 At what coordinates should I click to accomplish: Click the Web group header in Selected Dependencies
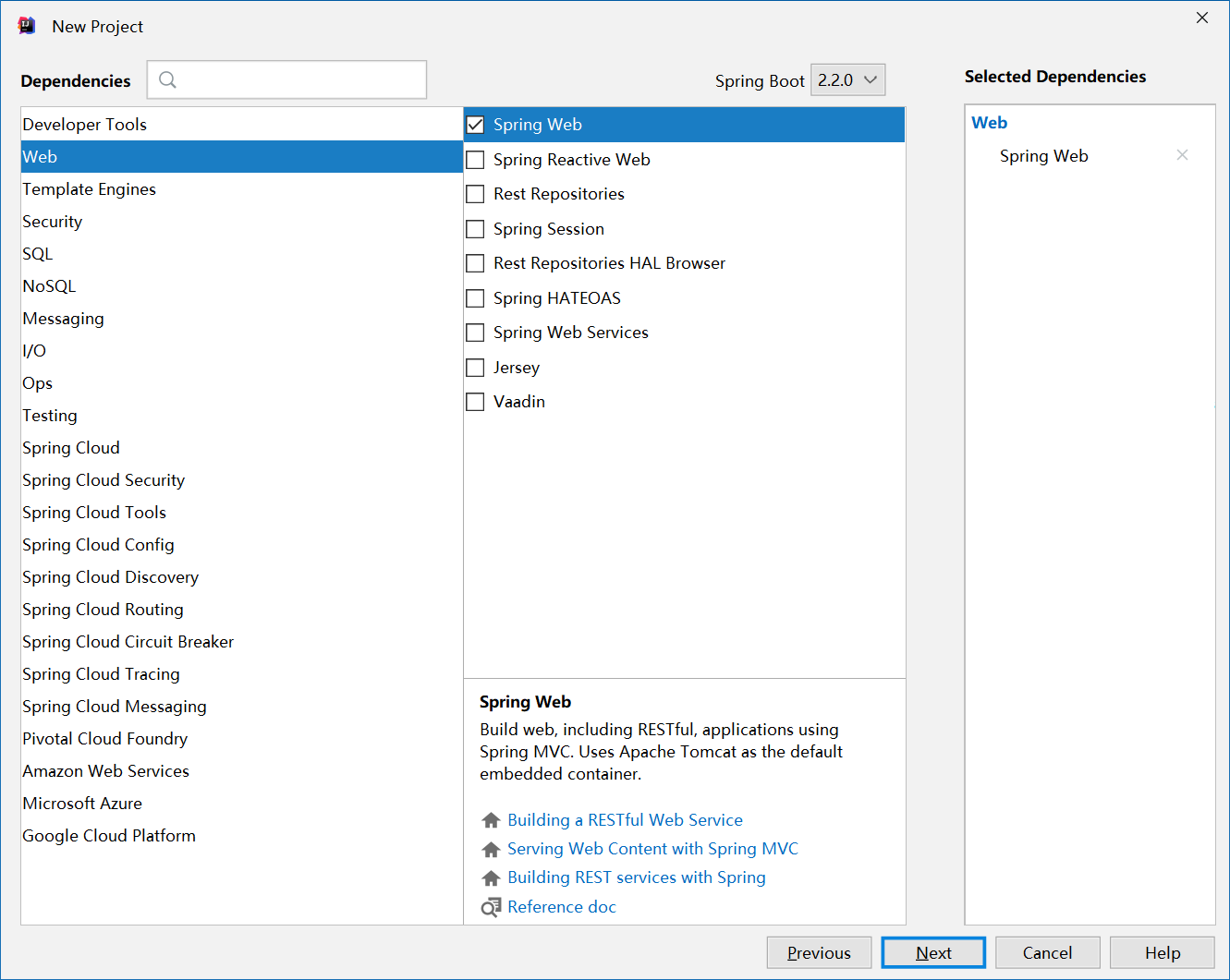point(989,123)
